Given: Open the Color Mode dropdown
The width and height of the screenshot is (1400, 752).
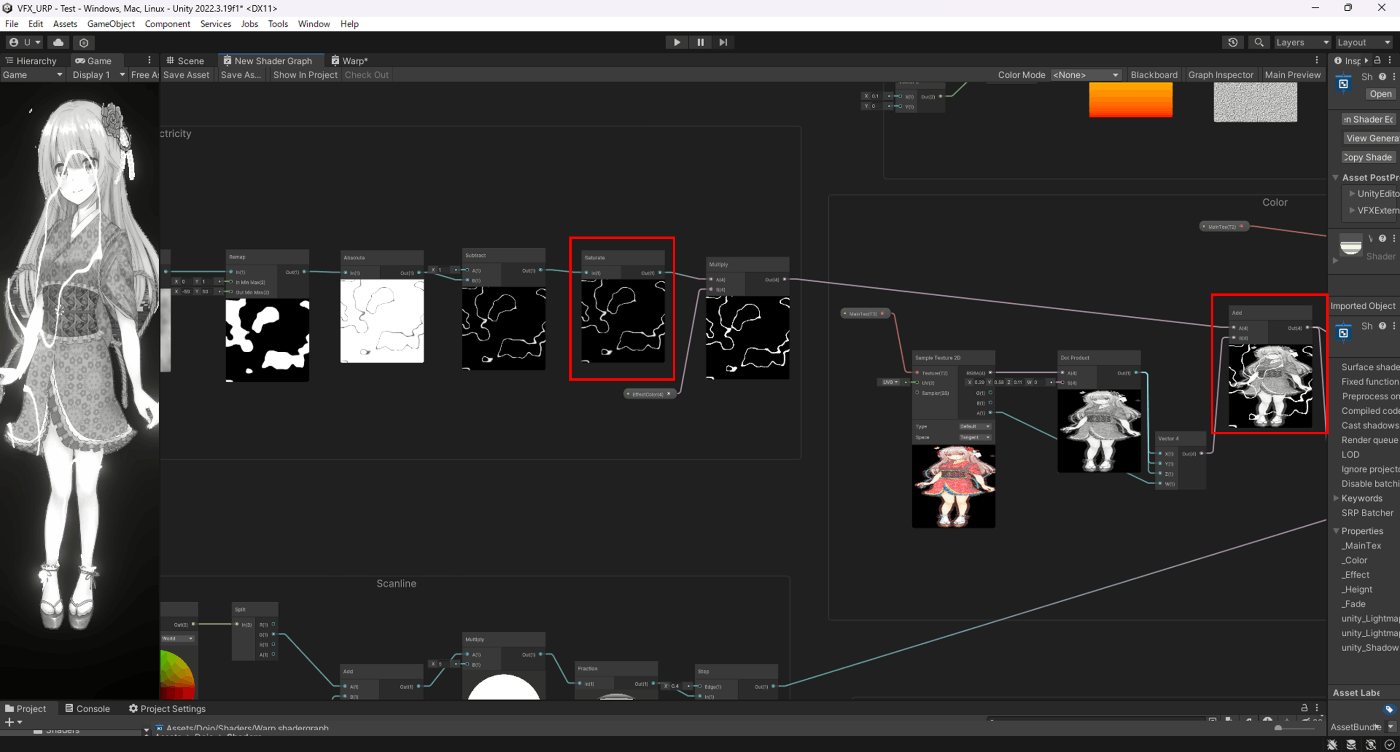Looking at the screenshot, I should coord(1086,75).
